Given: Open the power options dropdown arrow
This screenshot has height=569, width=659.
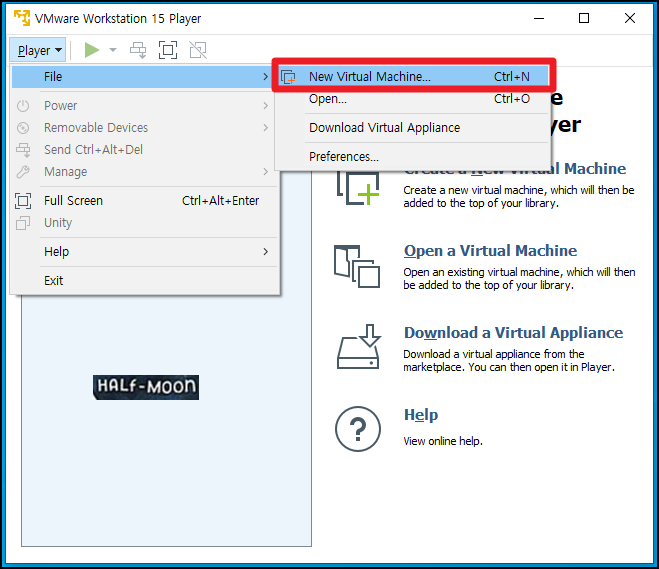Looking at the screenshot, I should pyautogui.click(x=113, y=50).
